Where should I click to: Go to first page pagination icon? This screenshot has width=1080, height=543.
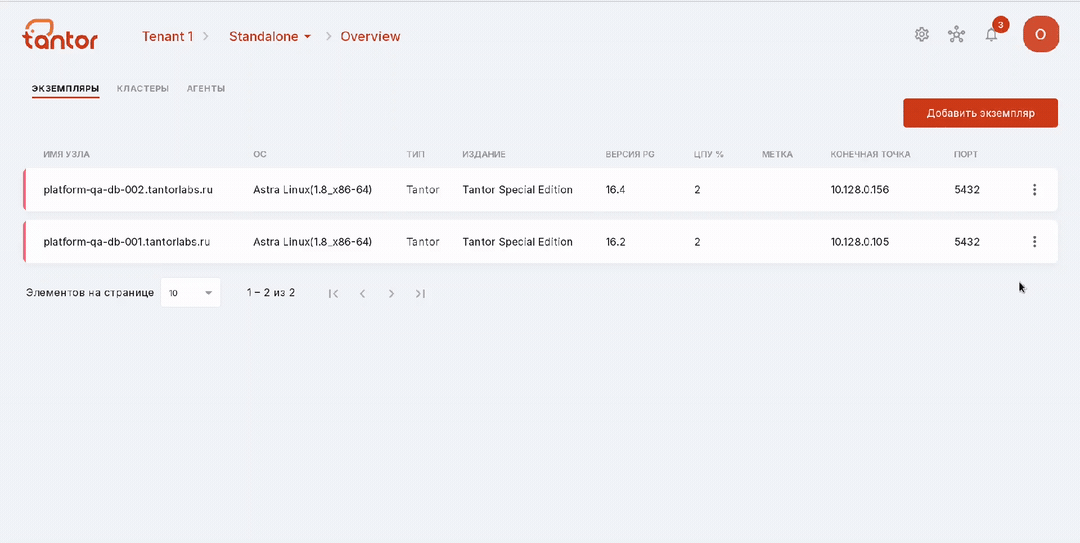333,294
